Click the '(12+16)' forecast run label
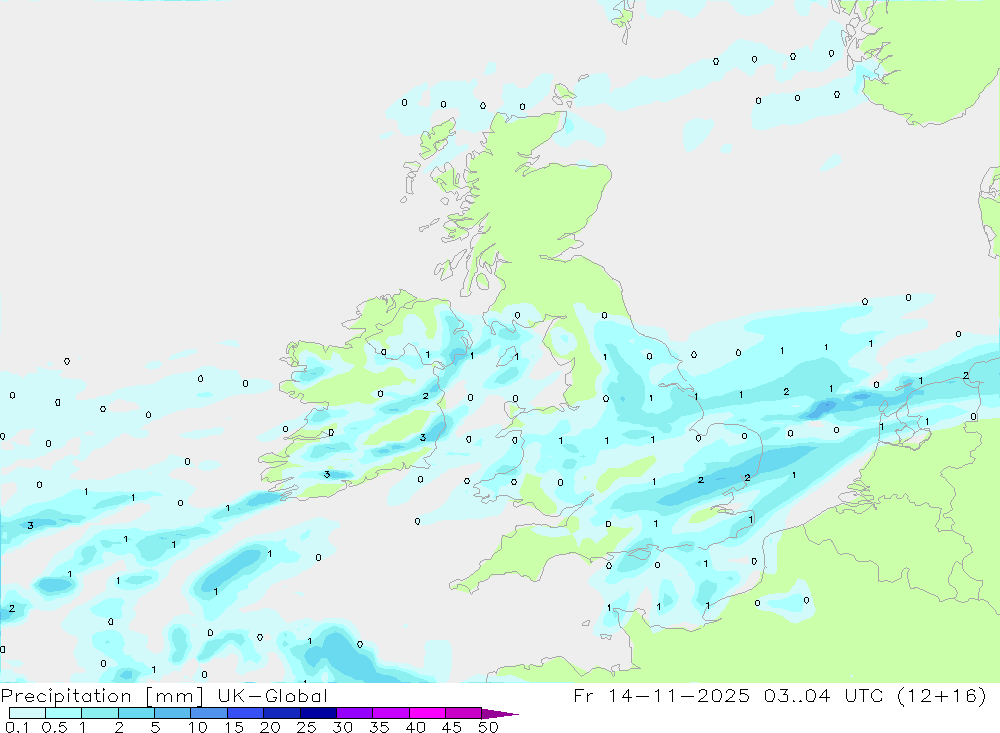 click(x=941, y=695)
